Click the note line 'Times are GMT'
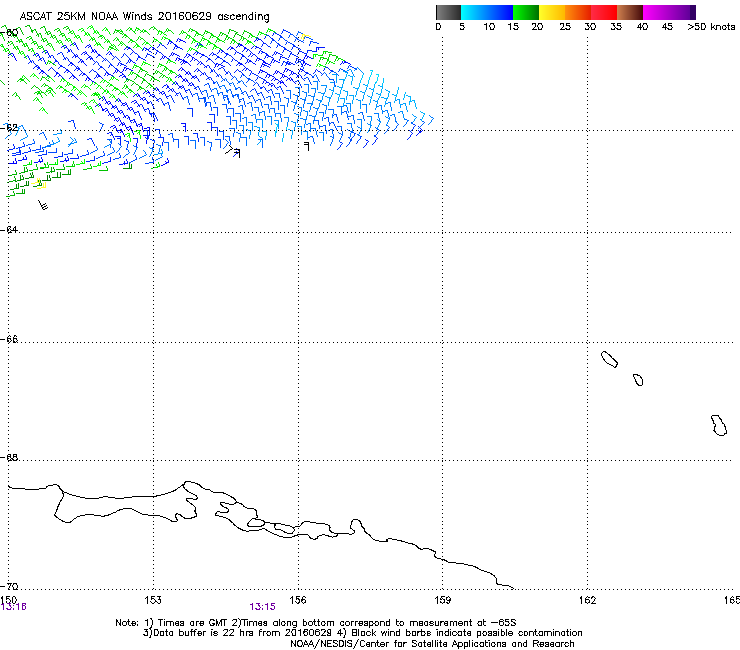Image resolution: width=740 pixels, height=650 pixels. click(x=193, y=623)
